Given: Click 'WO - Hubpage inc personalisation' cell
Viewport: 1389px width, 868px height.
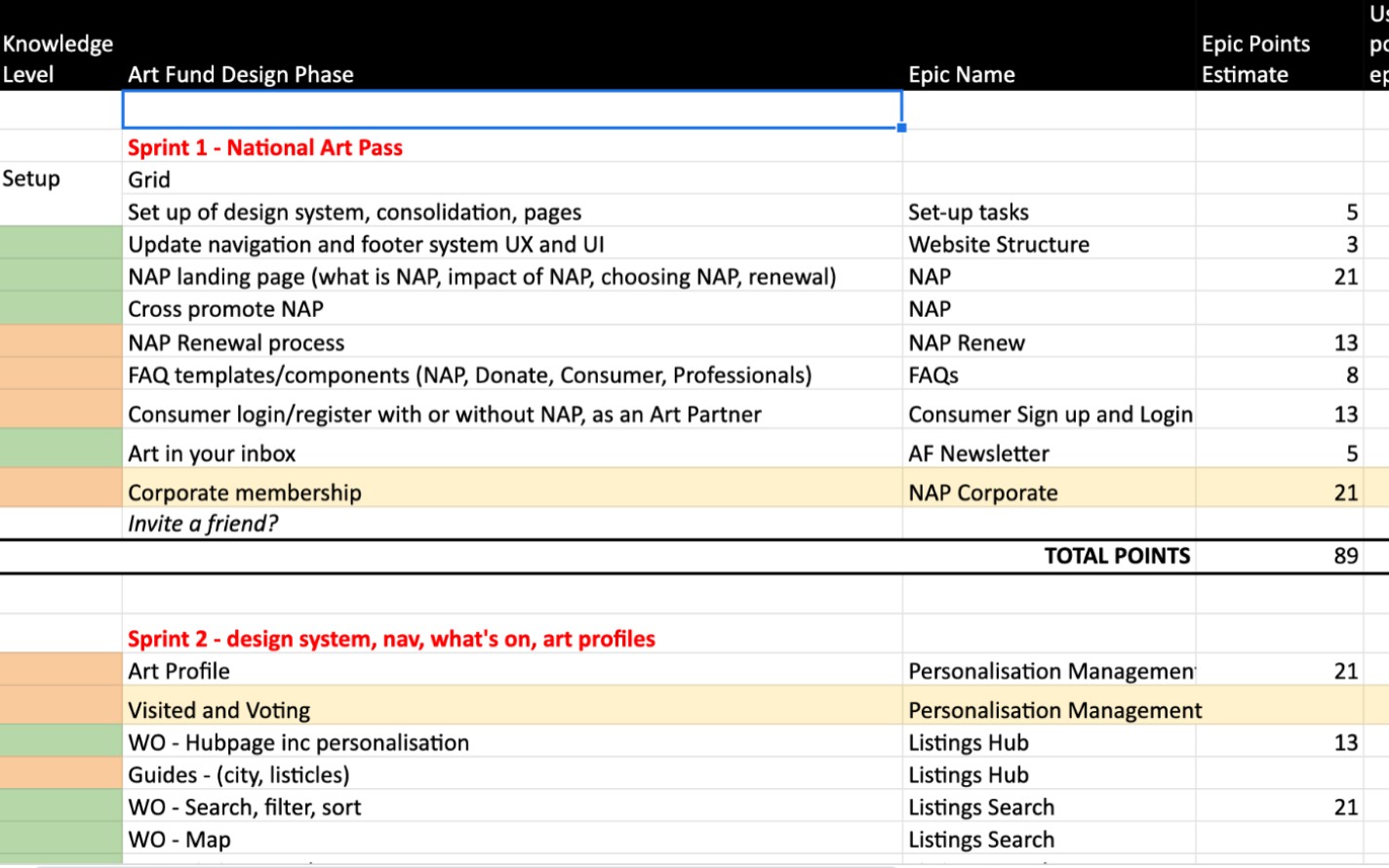Looking at the screenshot, I should 512,741.
